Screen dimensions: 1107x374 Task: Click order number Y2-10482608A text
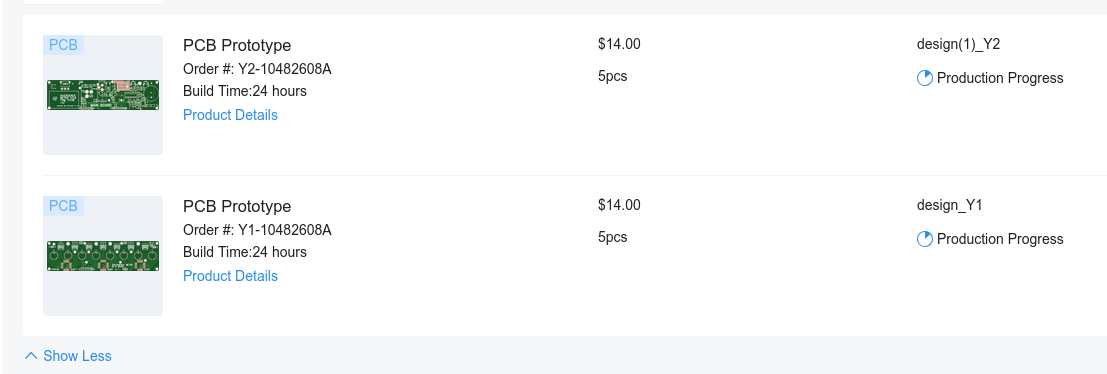[x=285, y=69]
